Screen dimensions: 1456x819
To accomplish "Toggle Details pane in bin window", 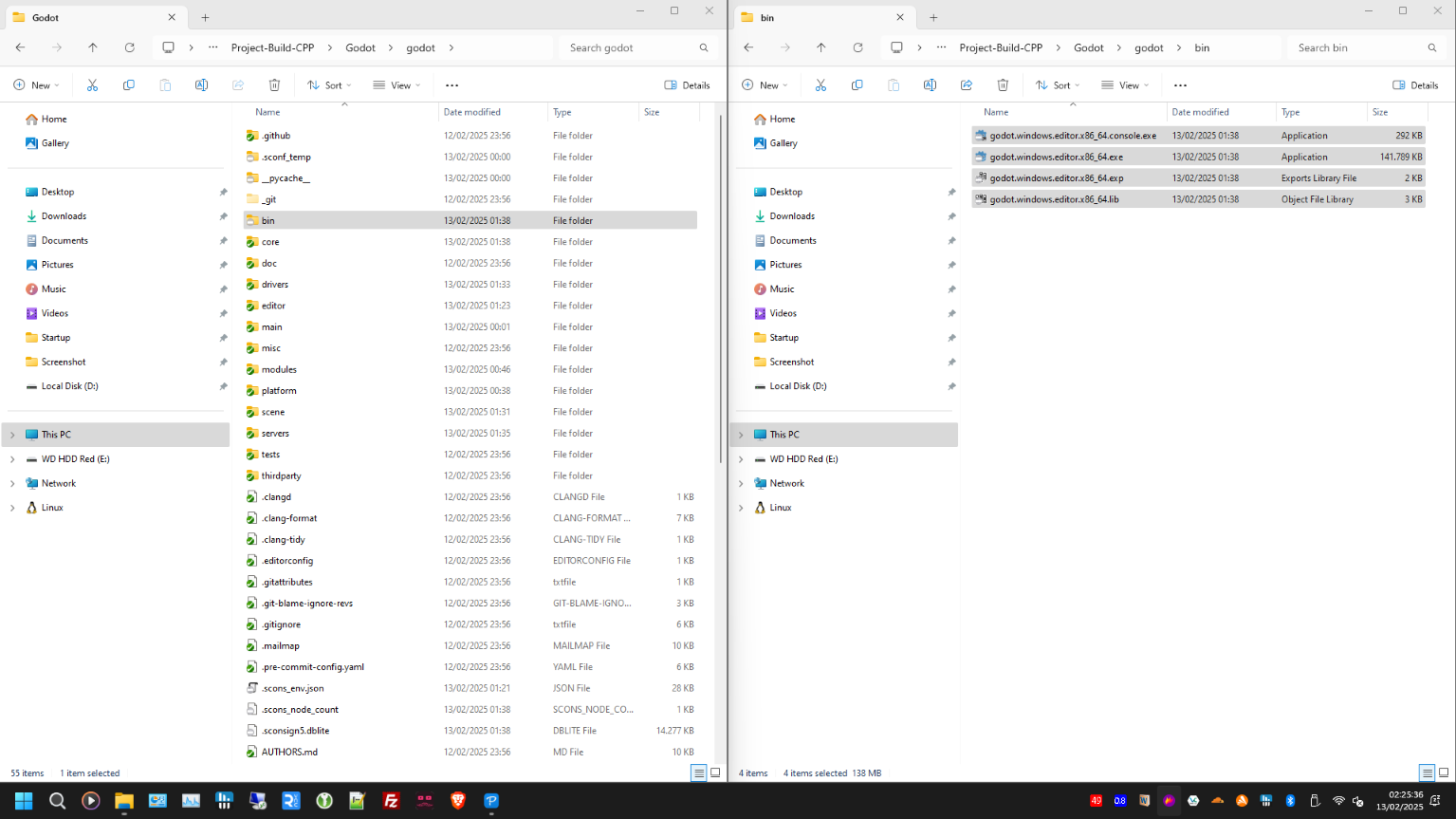I will pyautogui.click(x=1416, y=85).
